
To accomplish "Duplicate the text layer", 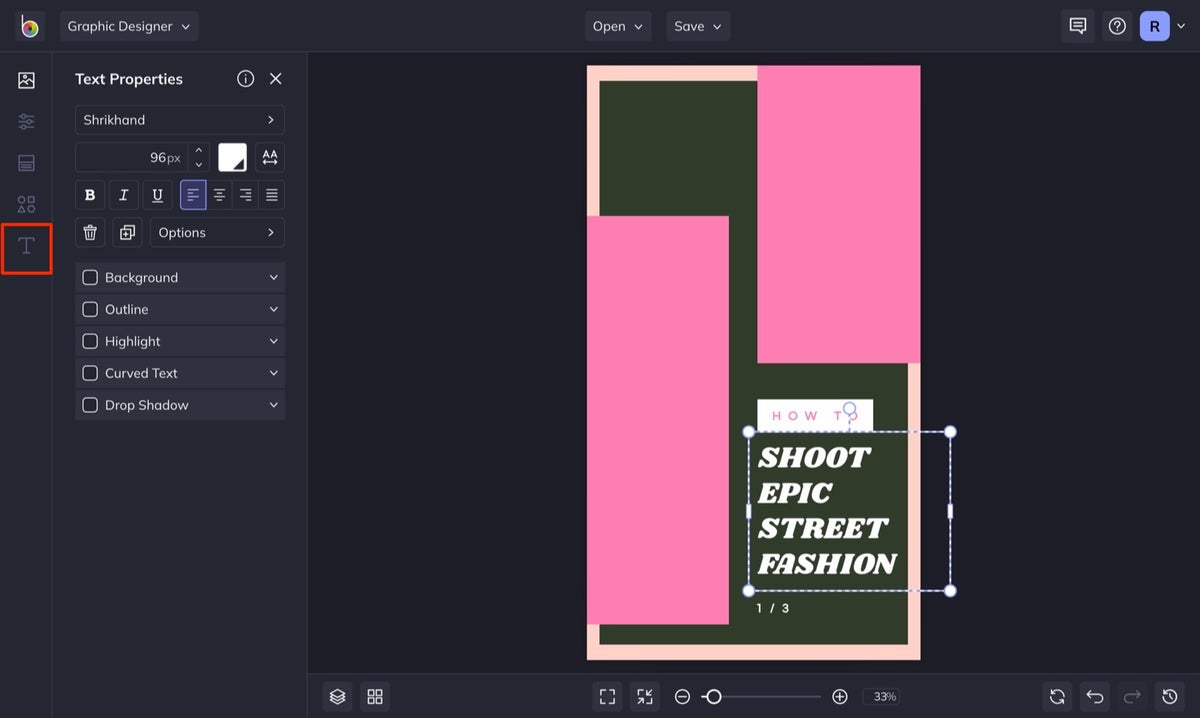I will pyautogui.click(x=126, y=231).
